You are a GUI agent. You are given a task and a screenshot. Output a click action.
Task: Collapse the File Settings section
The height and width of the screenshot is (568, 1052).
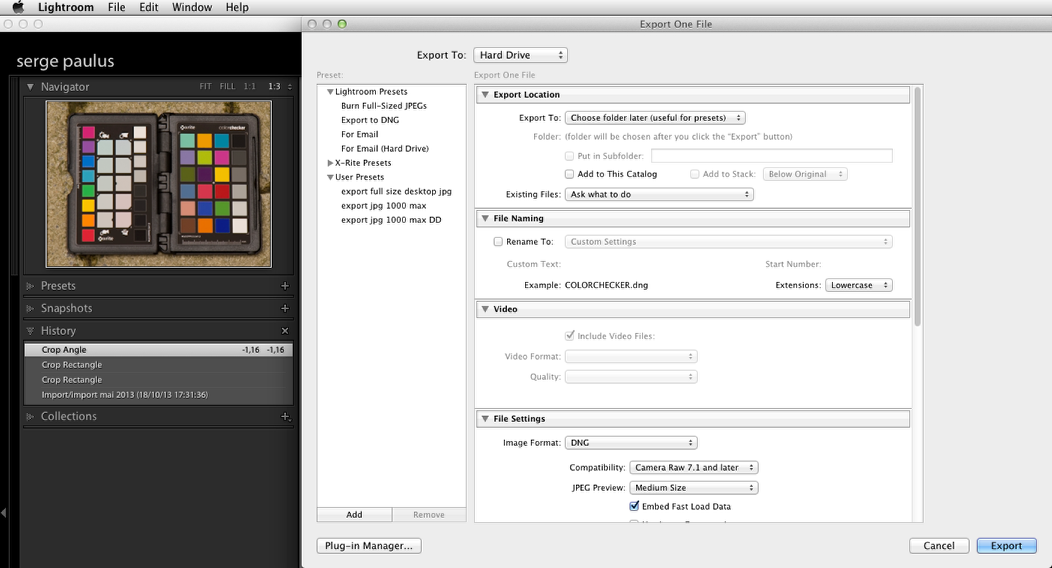(x=485, y=418)
